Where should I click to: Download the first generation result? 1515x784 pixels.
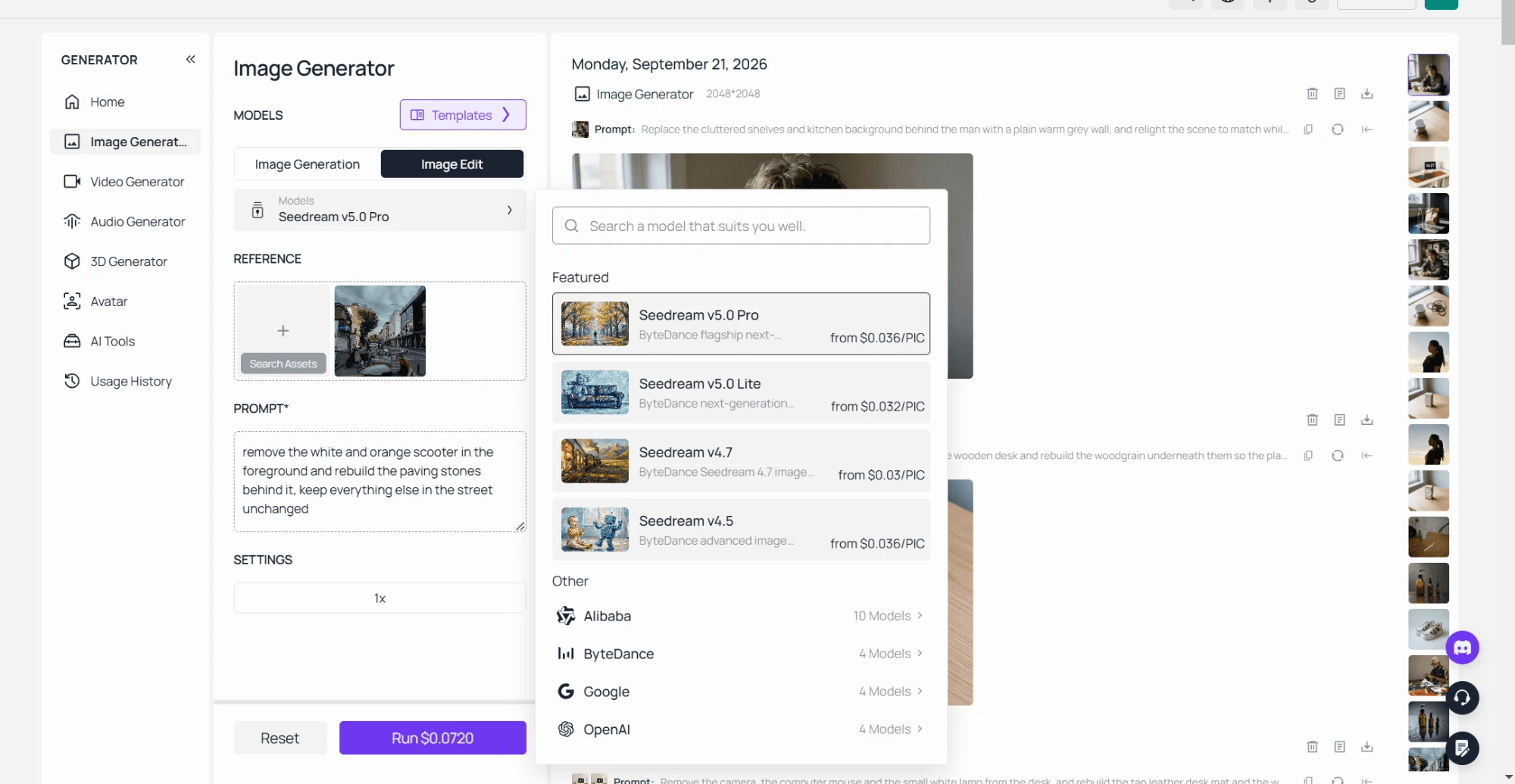[x=1367, y=94]
